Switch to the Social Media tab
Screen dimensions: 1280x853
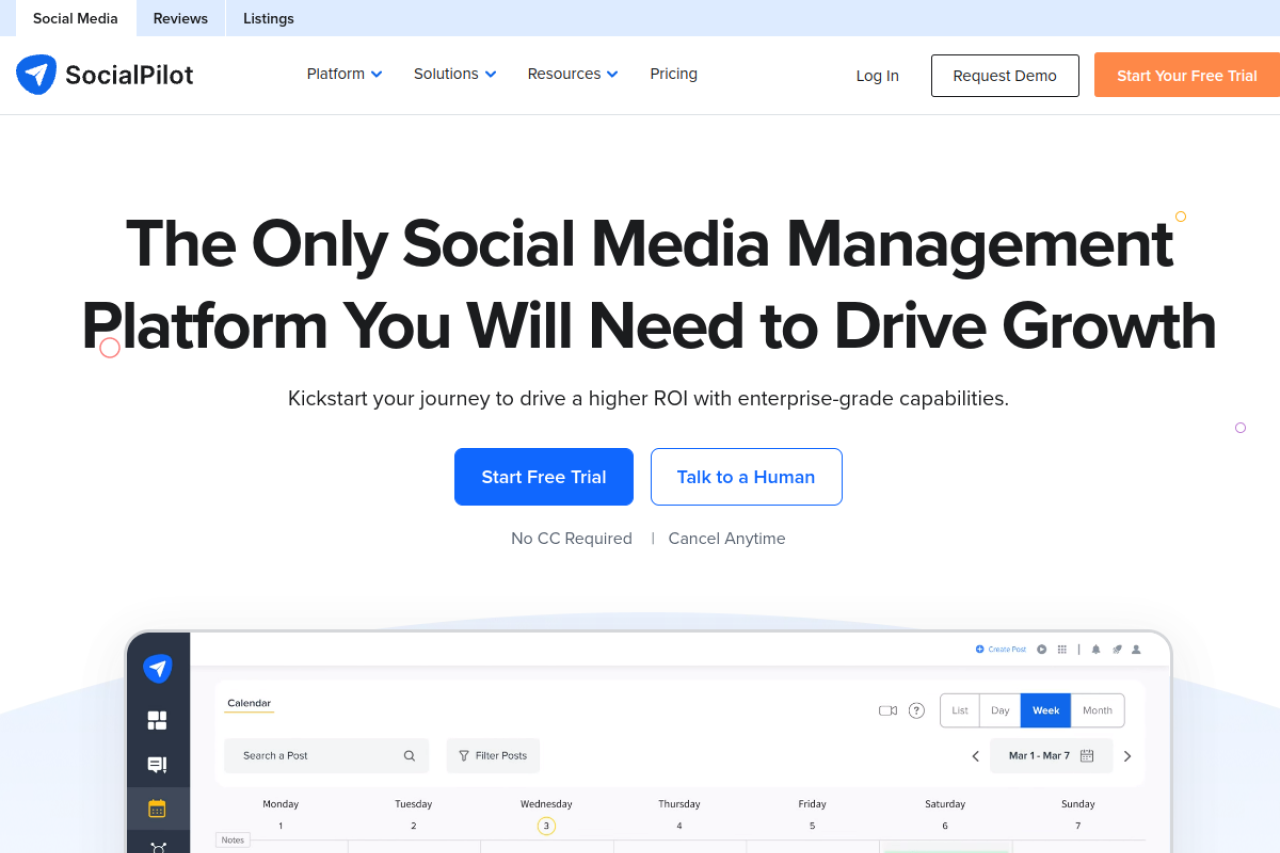75,18
